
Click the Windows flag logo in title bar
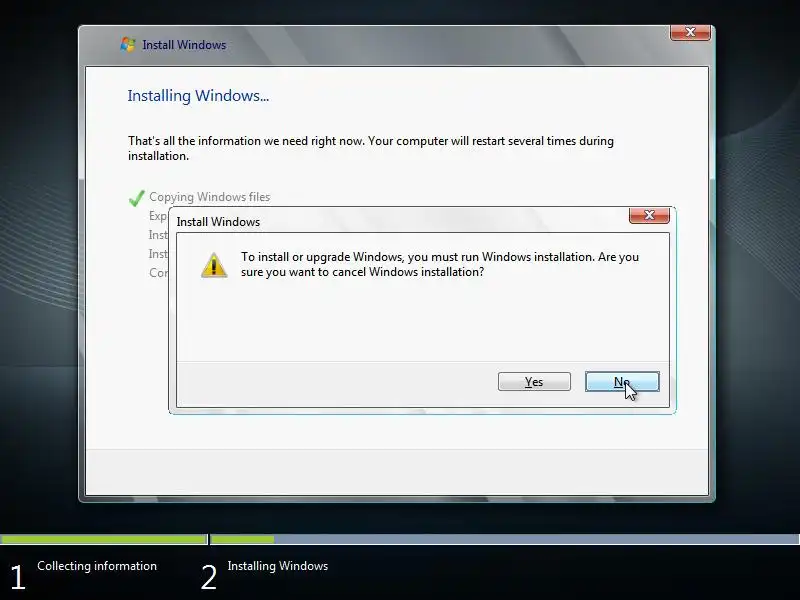tap(128, 44)
